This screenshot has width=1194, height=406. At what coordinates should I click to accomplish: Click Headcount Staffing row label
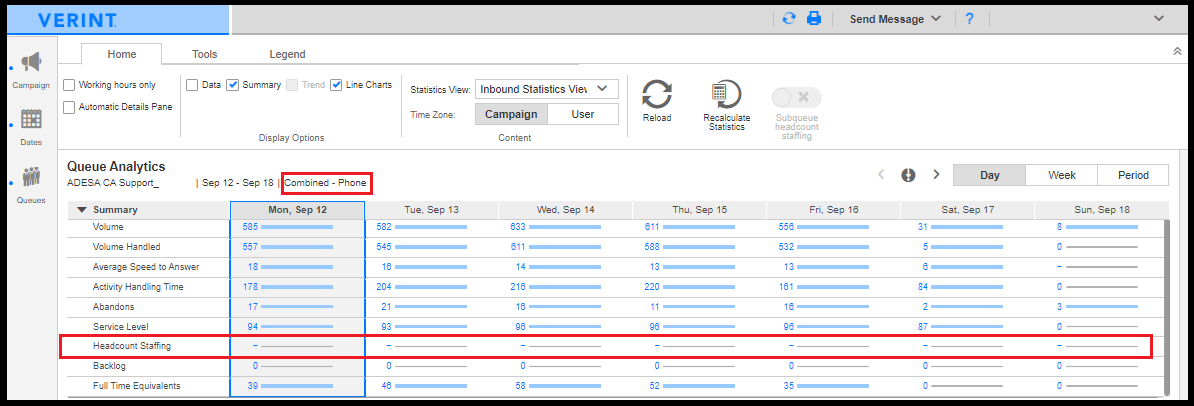(132, 346)
